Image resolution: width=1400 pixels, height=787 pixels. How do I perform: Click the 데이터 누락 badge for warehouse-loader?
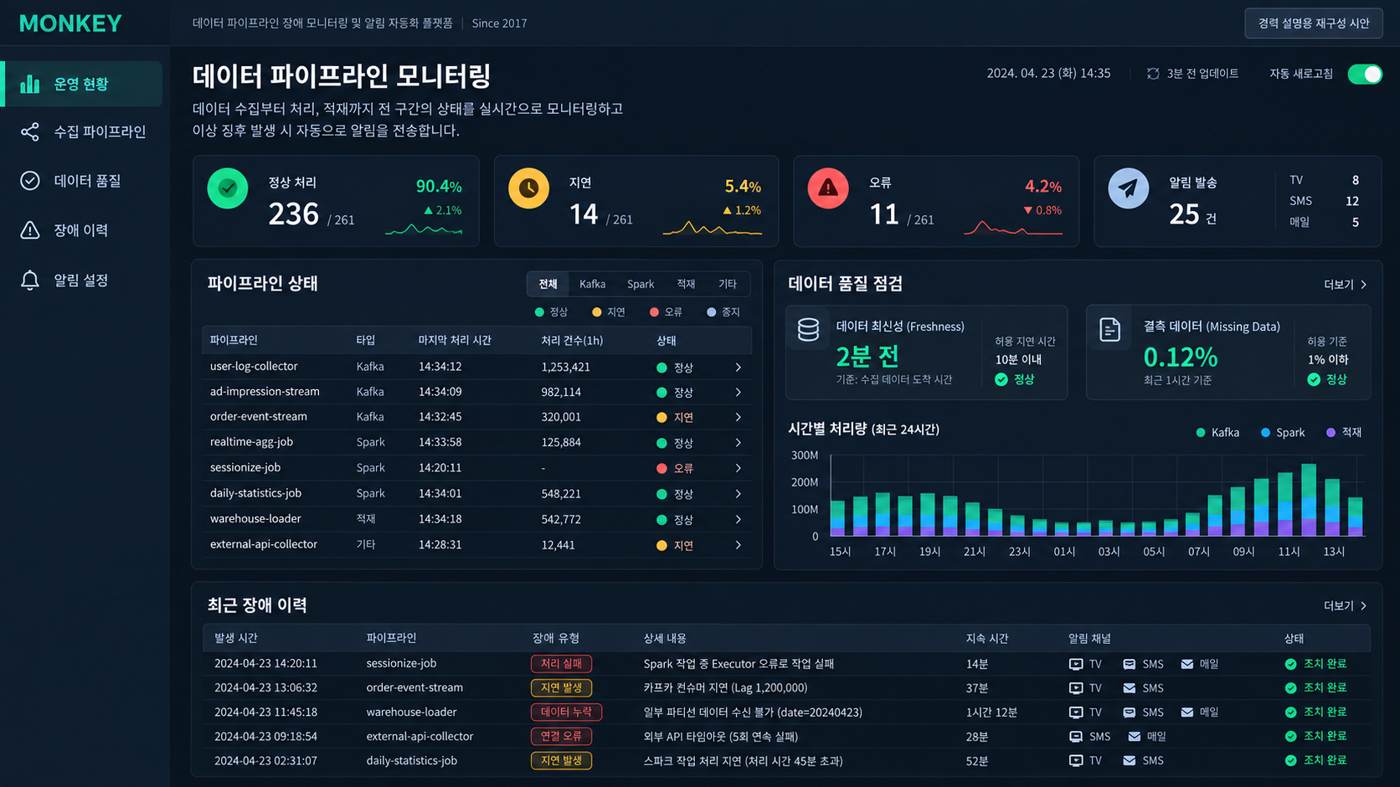point(566,712)
